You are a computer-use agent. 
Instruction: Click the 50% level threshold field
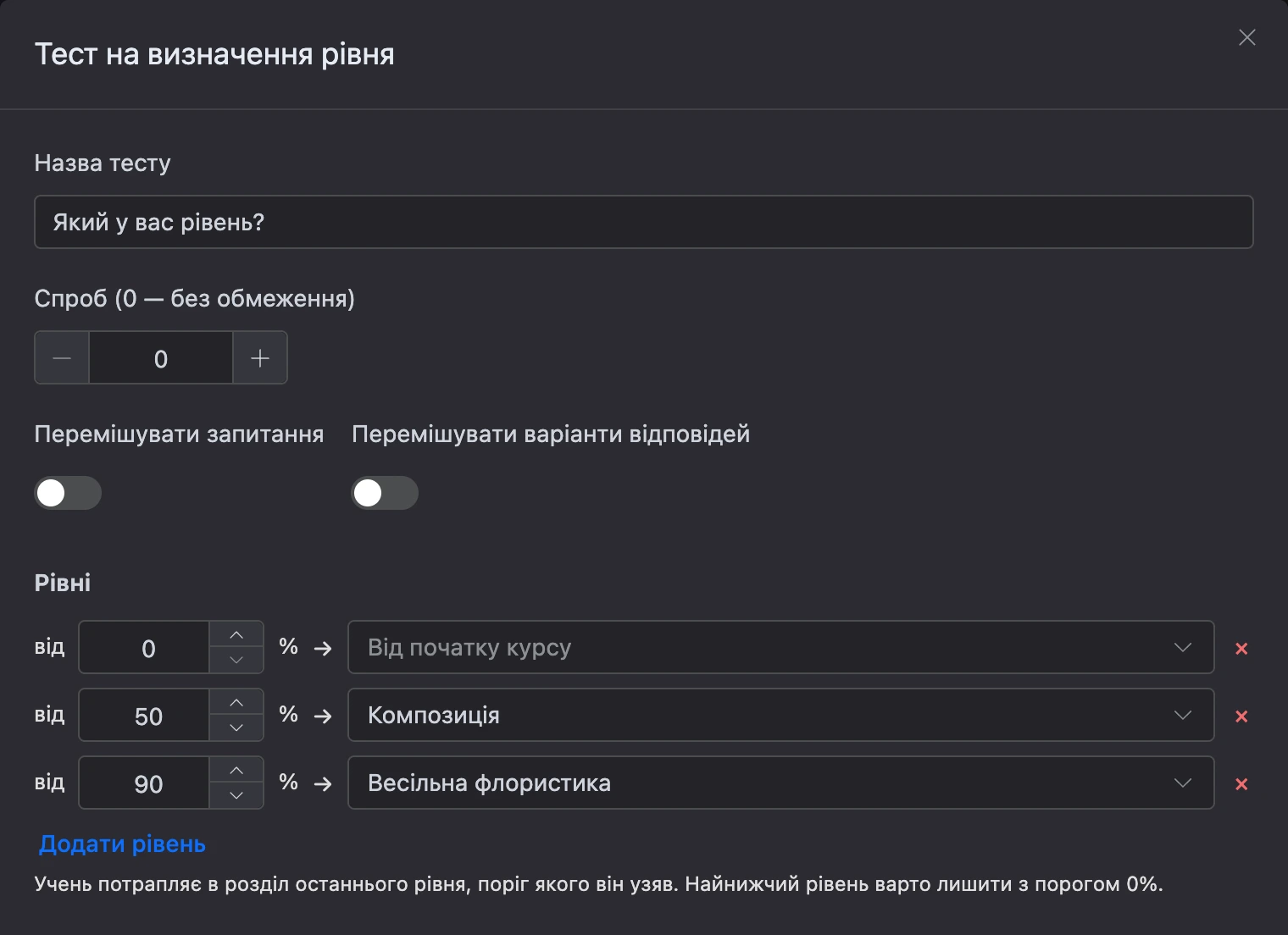point(144,716)
